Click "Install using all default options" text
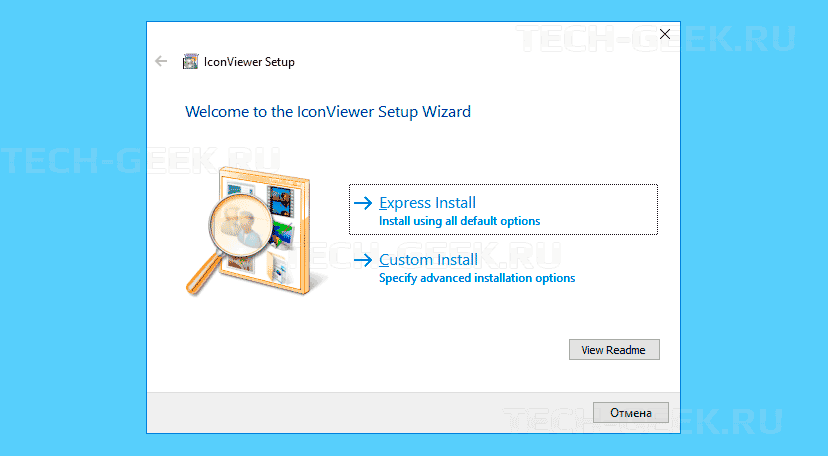Image resolution: width=828 pixels, height=456 pixels. tap(459, 221)
